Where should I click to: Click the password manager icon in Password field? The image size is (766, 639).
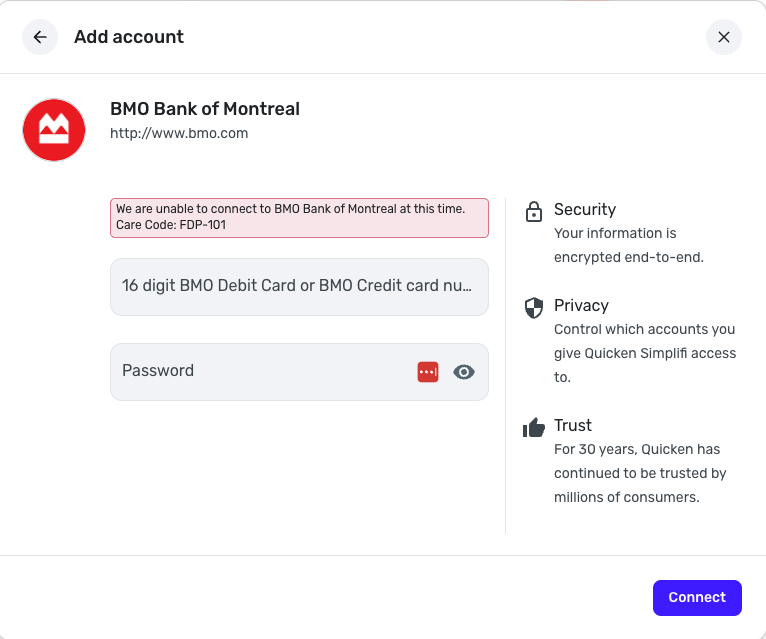(x=428, y=372)
